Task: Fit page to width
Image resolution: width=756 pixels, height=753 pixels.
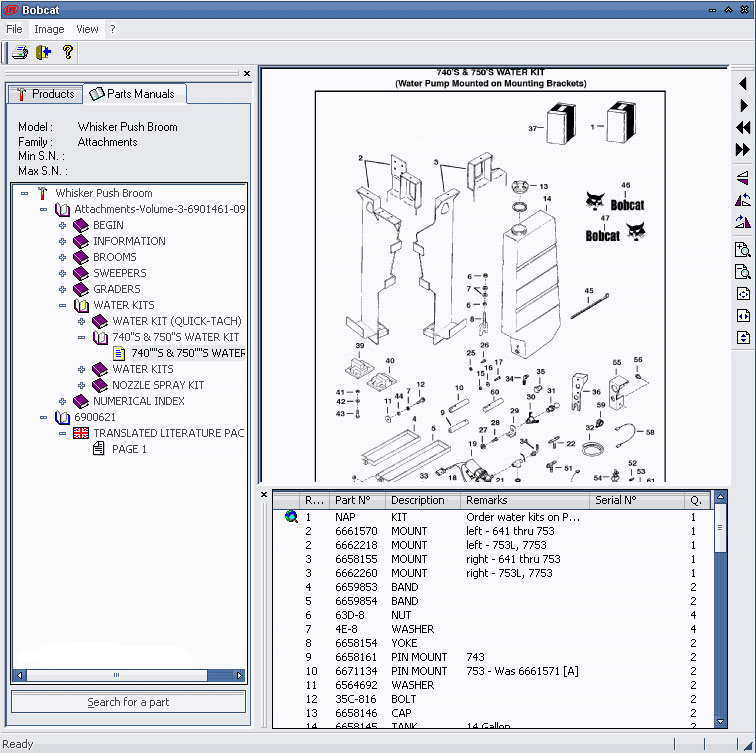Action: click(x=743, y=316)
